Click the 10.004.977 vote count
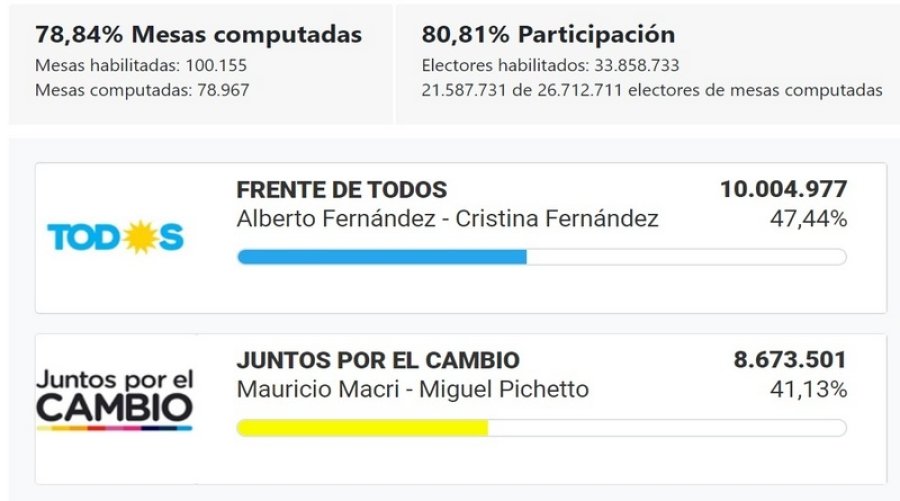 (x=783, y=189)
